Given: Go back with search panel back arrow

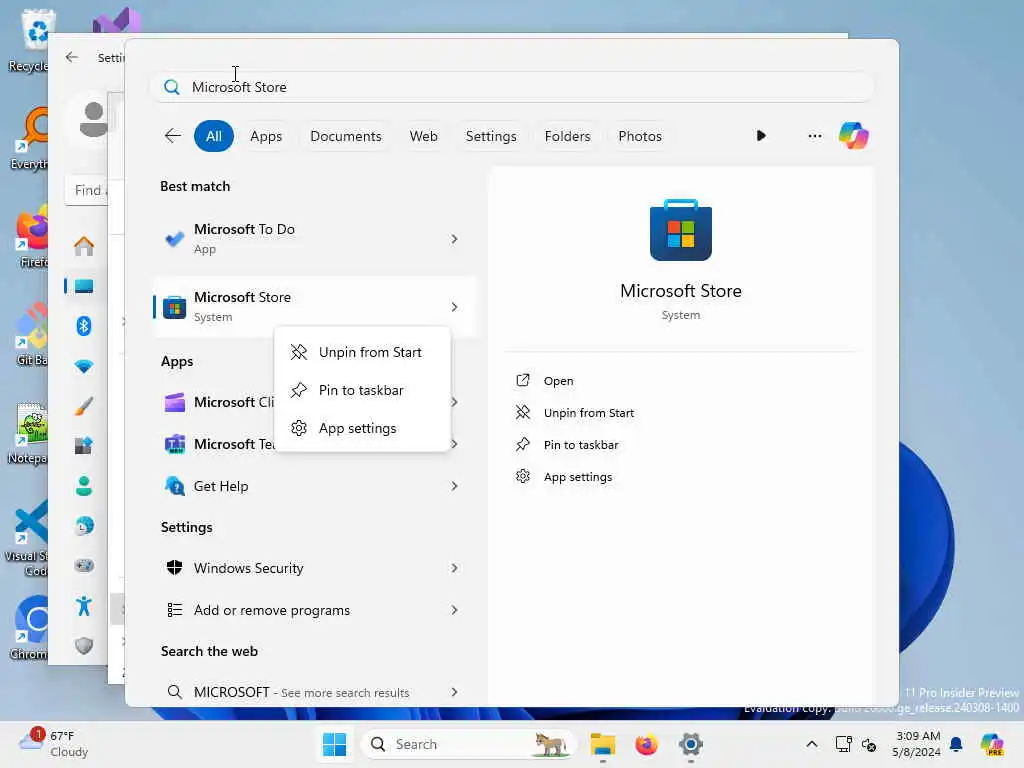Looking at the screenshot, I should coord(172,136).
